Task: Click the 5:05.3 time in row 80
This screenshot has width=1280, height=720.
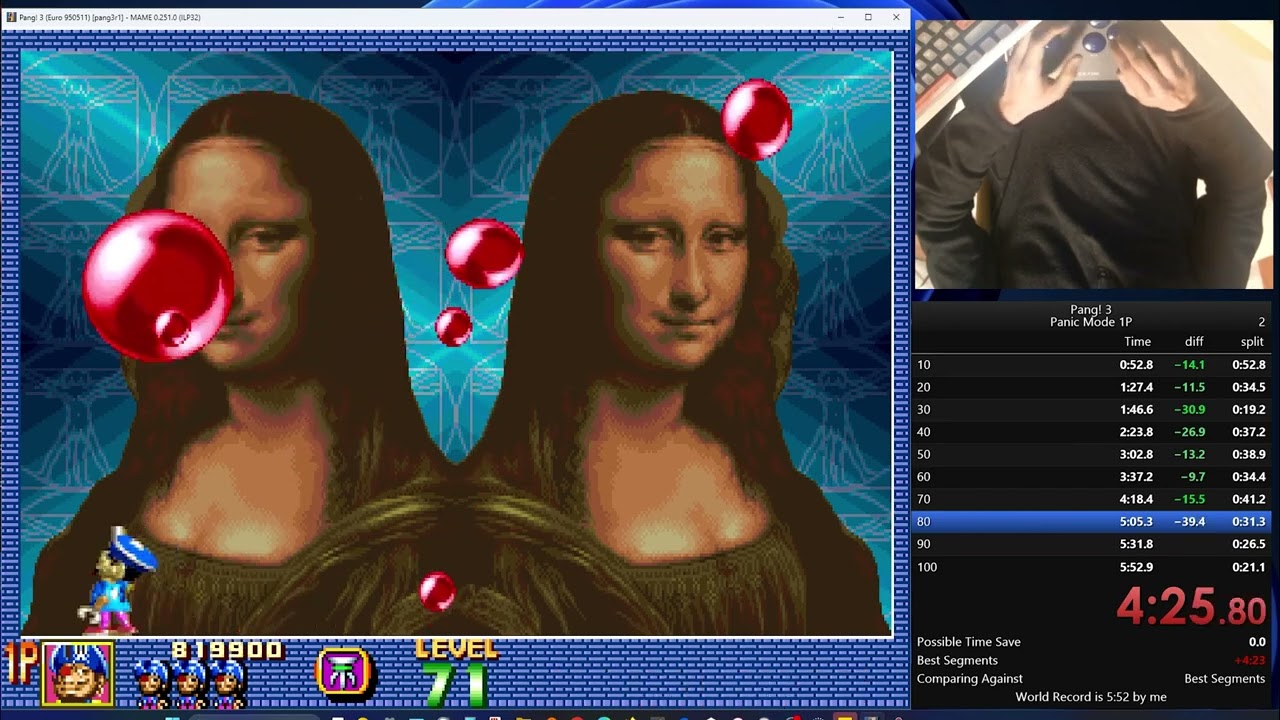Action: click(x=1136, y=522)
